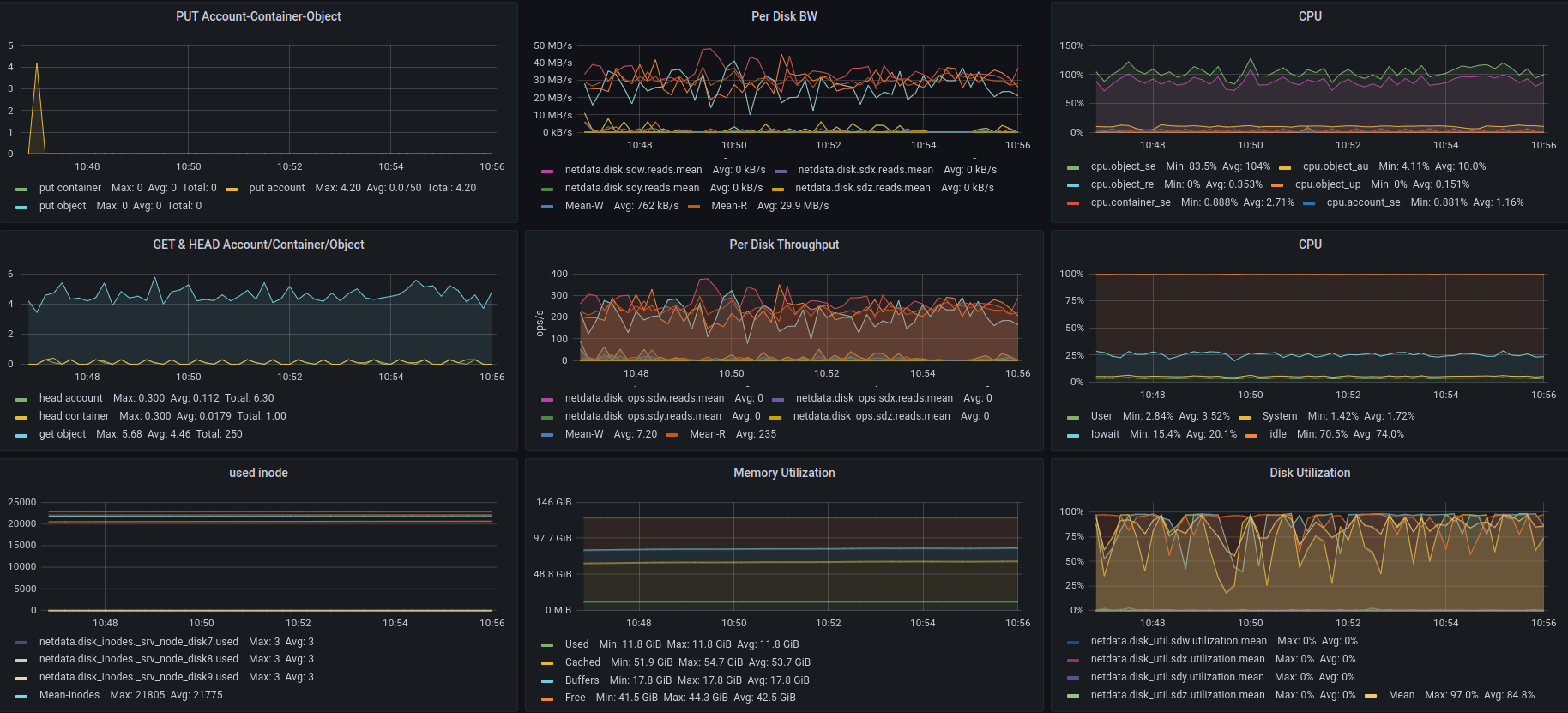Toggle the get object legend series
Screen dimensions: 1568x713
point(62,434)
